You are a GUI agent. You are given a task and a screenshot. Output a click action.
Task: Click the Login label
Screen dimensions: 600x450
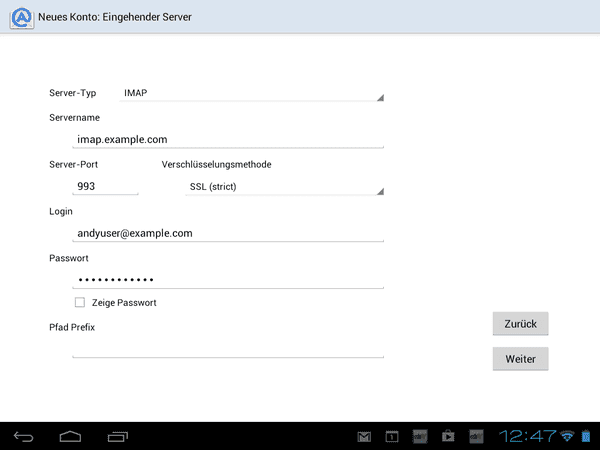(61, 212)
